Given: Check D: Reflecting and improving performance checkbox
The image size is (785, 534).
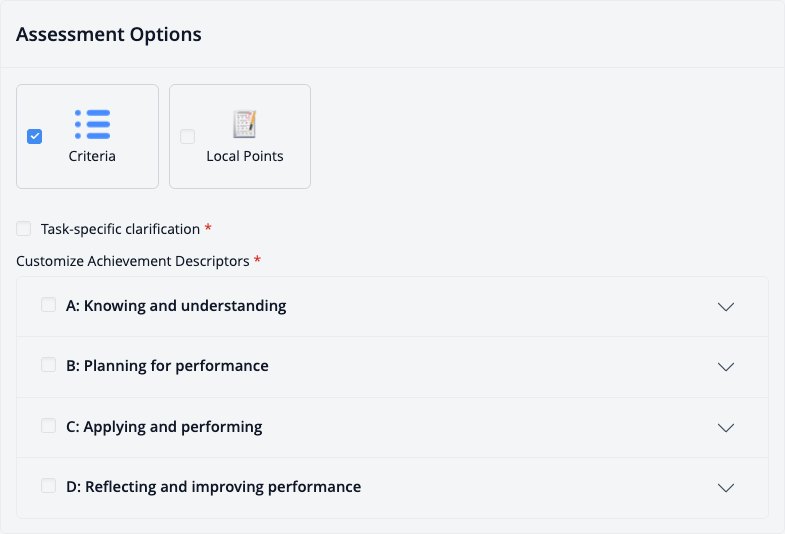Looking at the screenshot, I should (x=49, y=486).
